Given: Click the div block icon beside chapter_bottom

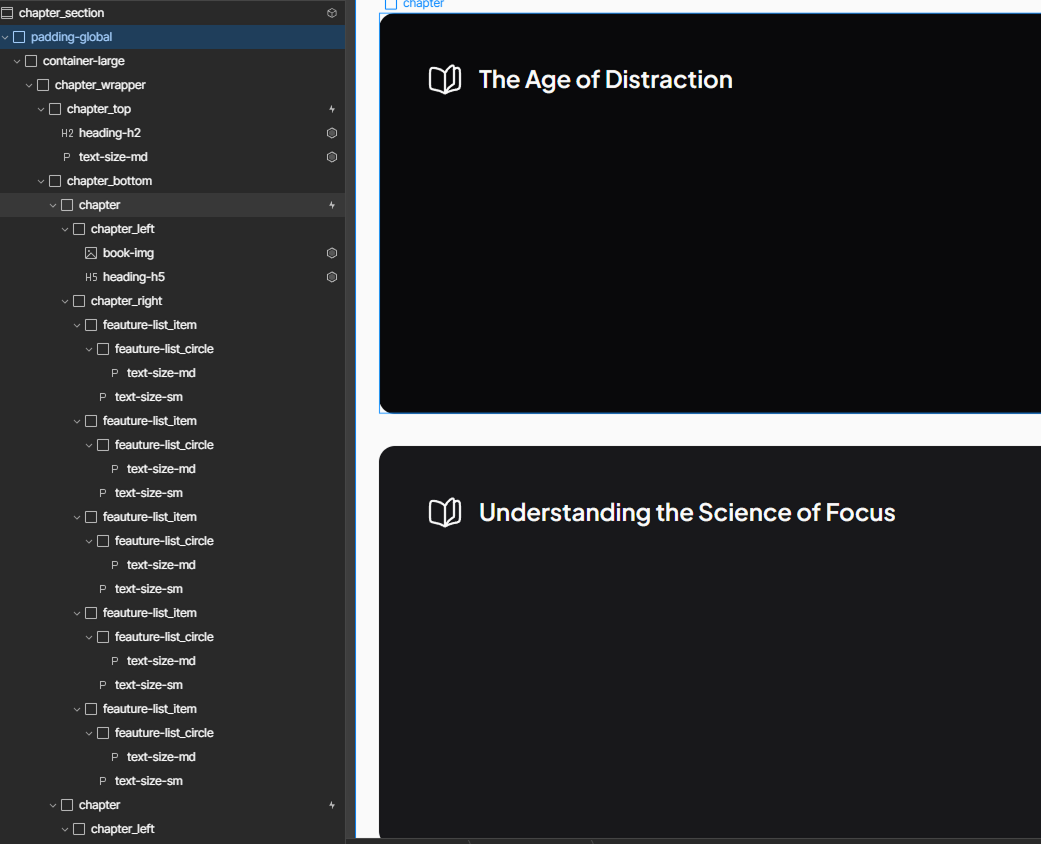Looking at the screenshot, I should click(55, 181).
